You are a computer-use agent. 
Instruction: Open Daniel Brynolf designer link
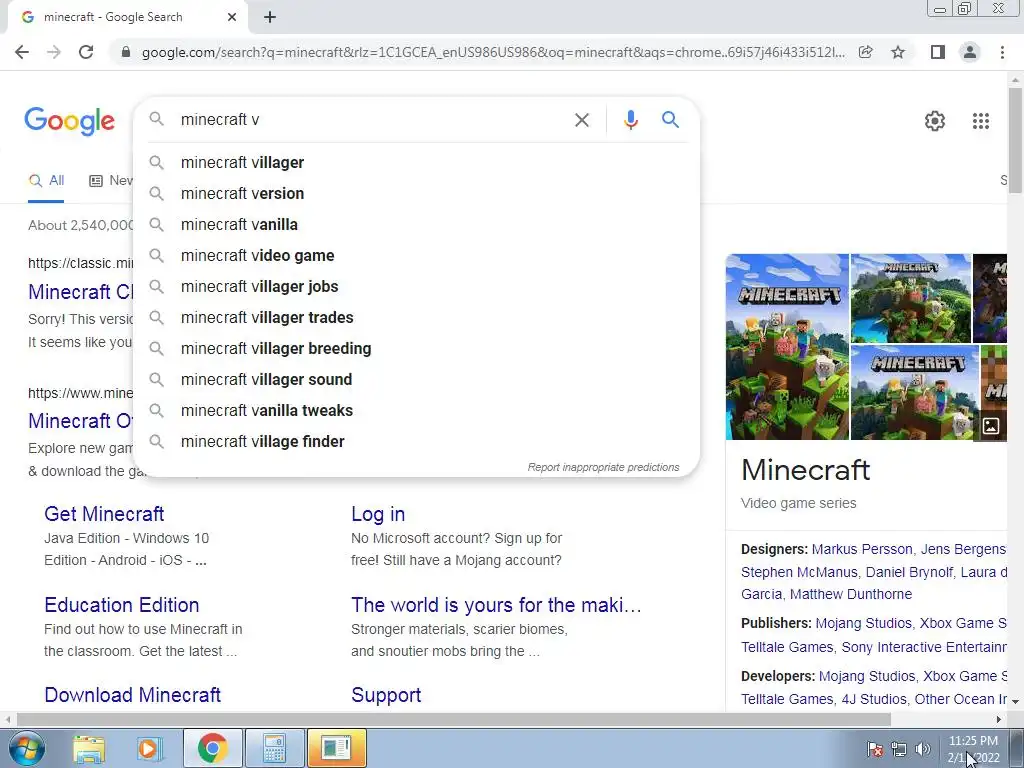(x=909, y=572)
